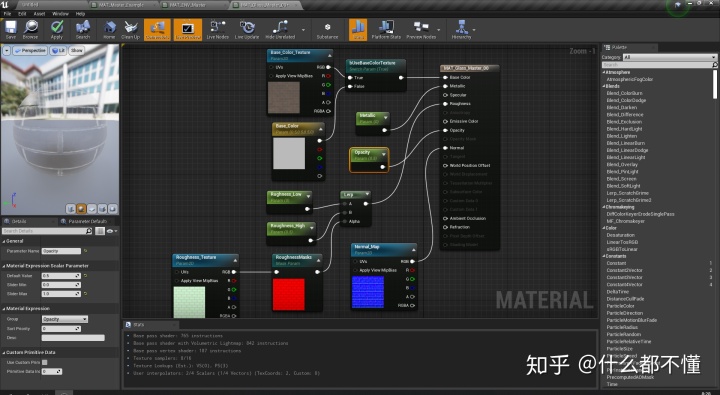720x395 pixels.
Task: Open the Palette Category dropdown
Action: pyautogui.click(x=669, y=57)
